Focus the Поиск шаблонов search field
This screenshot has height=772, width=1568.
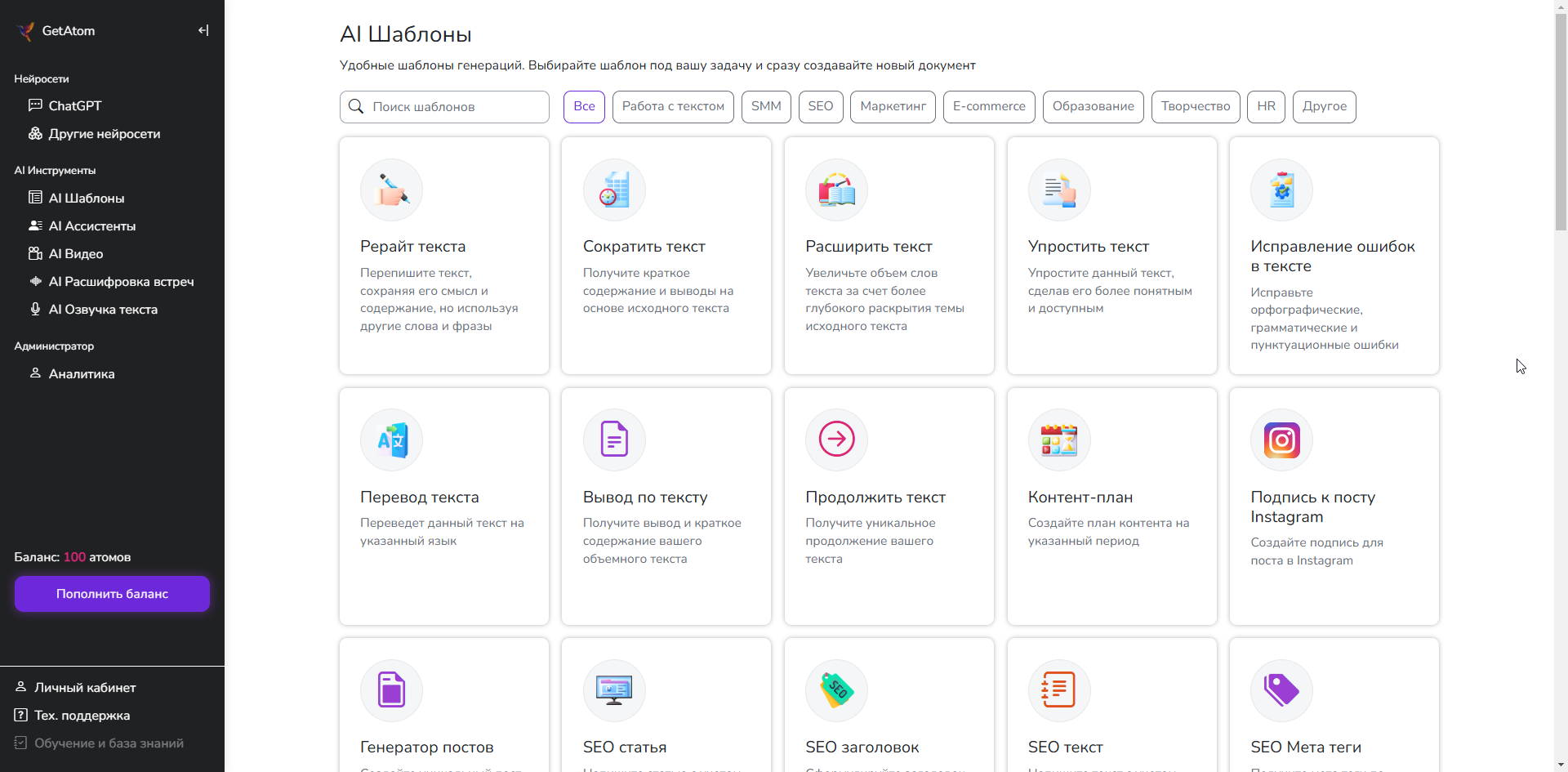pyautogui.click(x=444, y=106)
